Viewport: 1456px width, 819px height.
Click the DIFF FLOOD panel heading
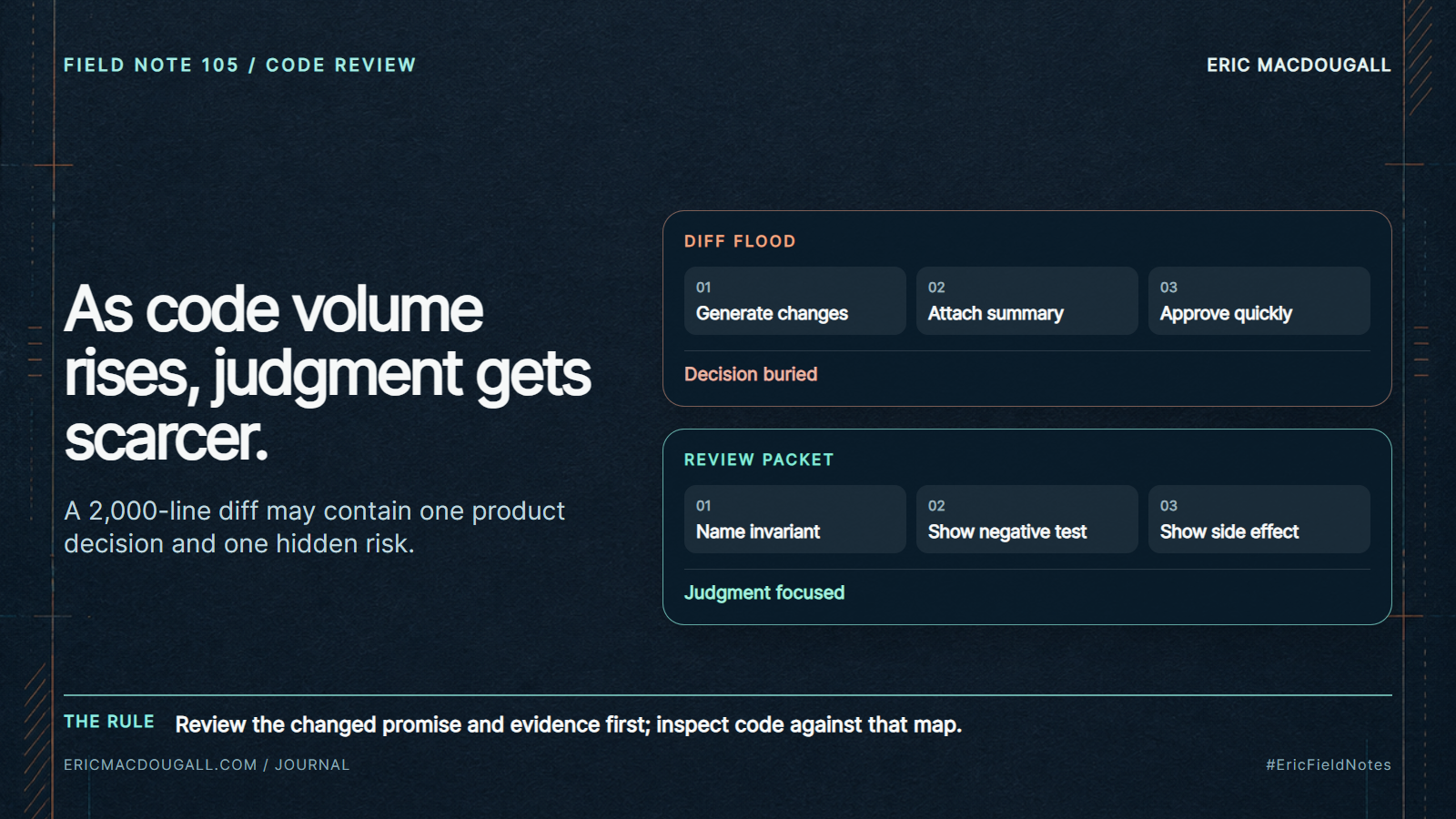(x=740, y=241)
